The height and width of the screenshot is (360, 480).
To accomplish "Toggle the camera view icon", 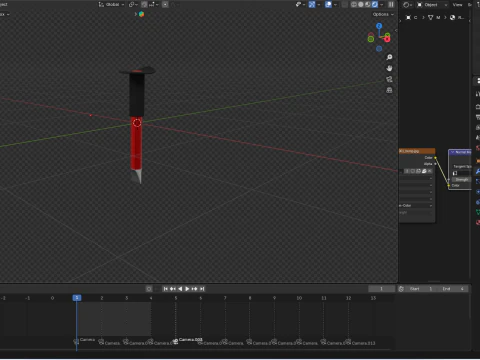I will click(x=389, y=79).
